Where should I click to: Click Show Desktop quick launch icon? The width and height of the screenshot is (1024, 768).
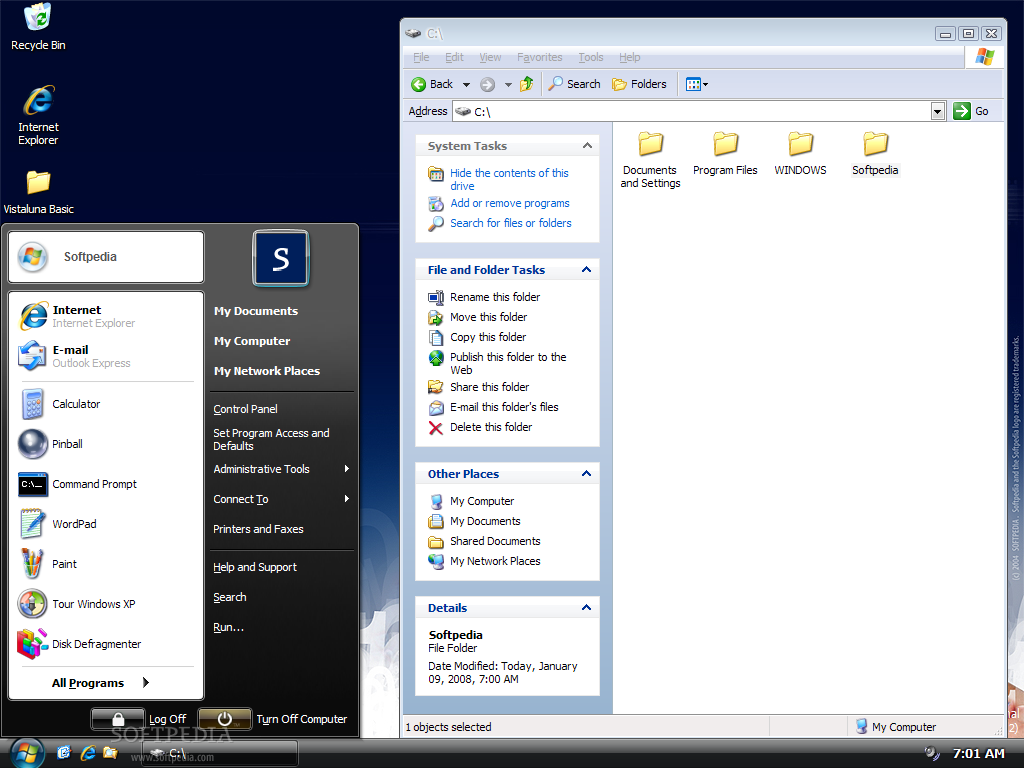point(63,753)
